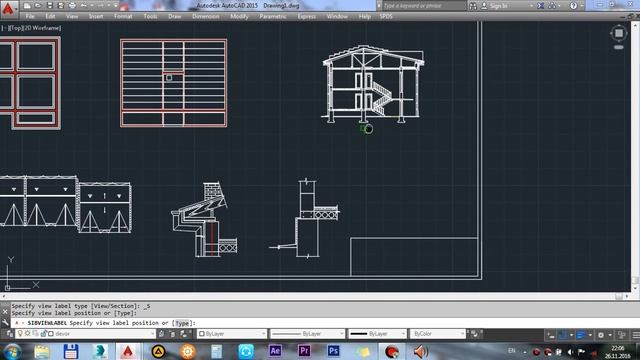Click the status bar clean screen icon

622,335
